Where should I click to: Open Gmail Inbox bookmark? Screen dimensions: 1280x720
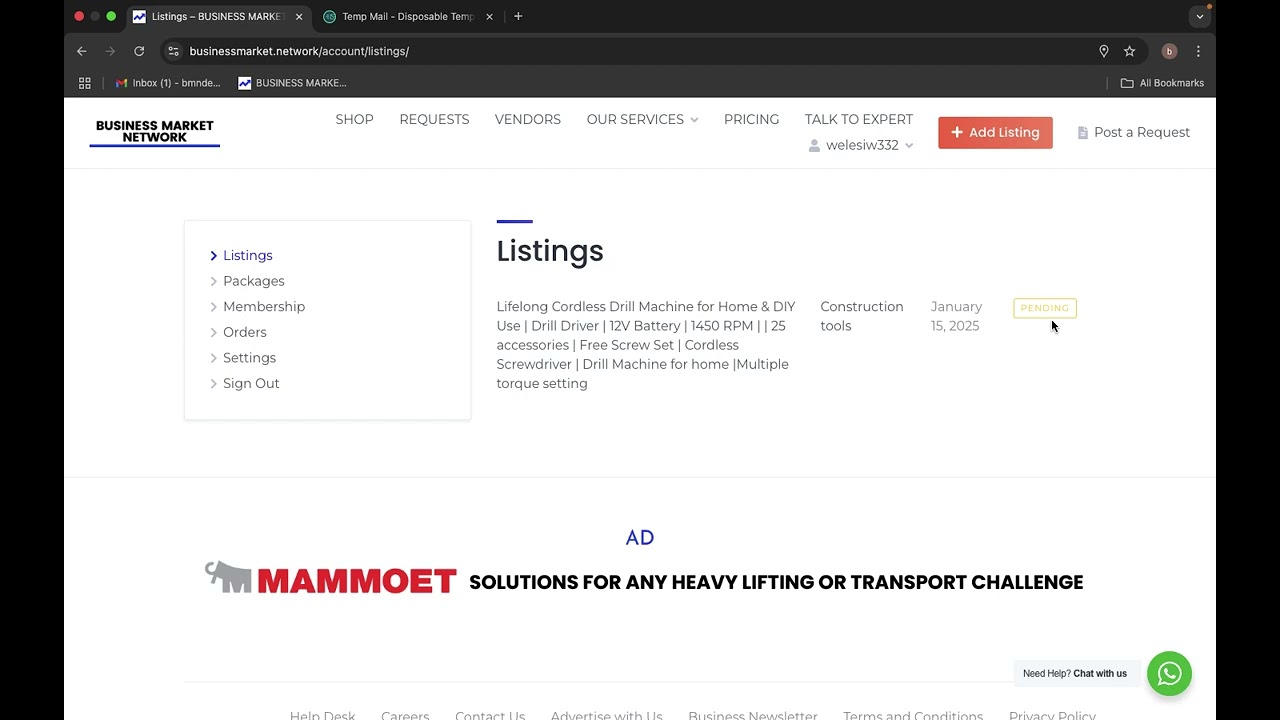168,83
